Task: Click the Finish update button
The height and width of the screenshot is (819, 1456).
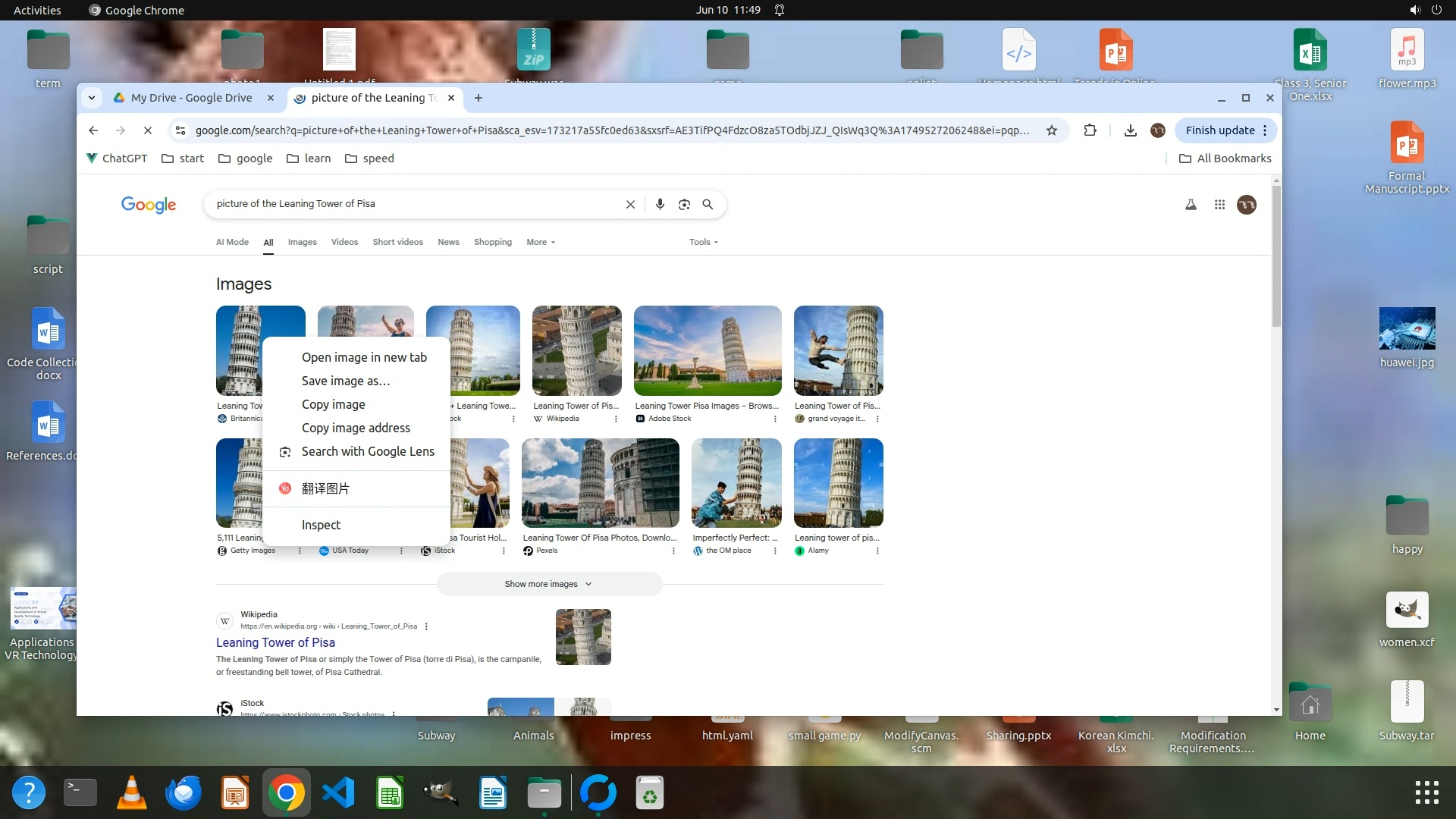Action: (1219, 130)
